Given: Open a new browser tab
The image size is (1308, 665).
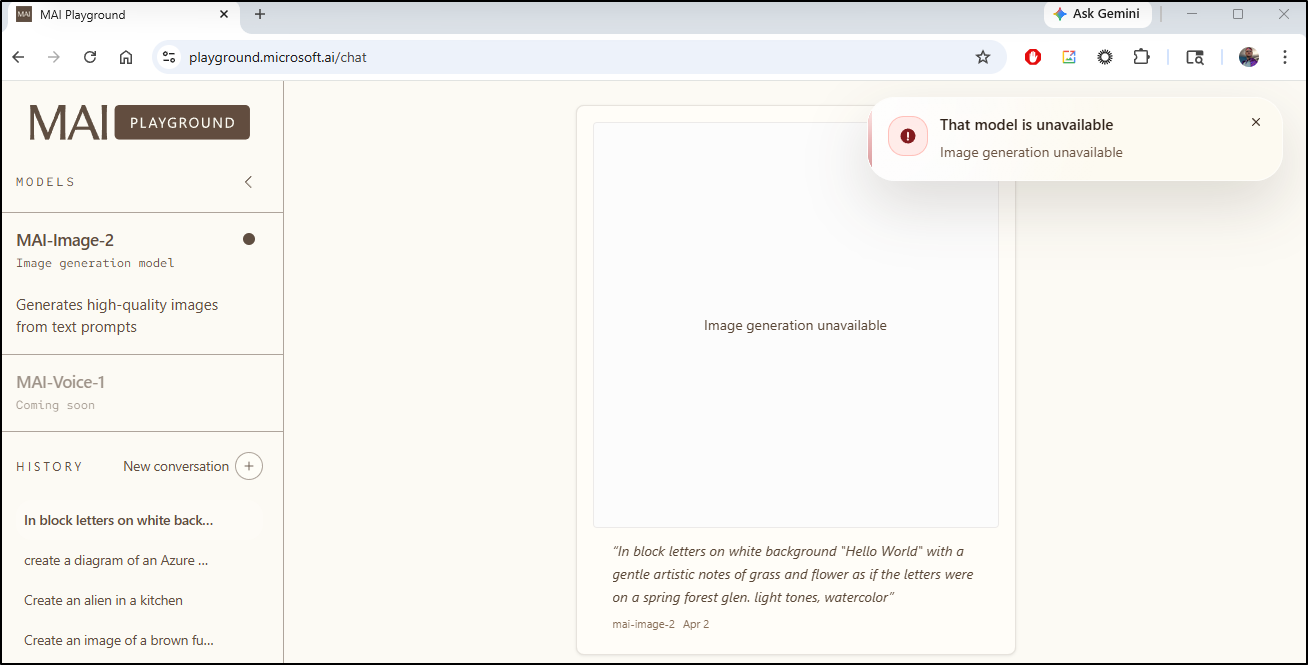Looking at the screenshot, I should [260, 14].
